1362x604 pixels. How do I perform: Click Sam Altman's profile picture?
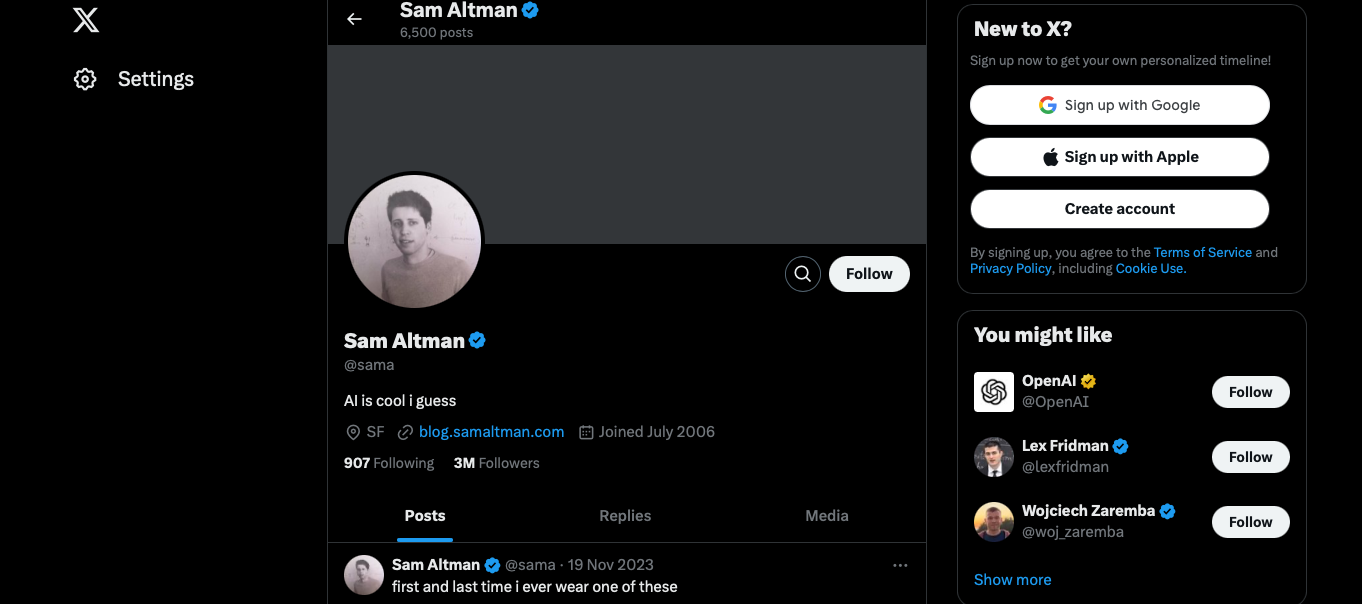click(413, 240)
